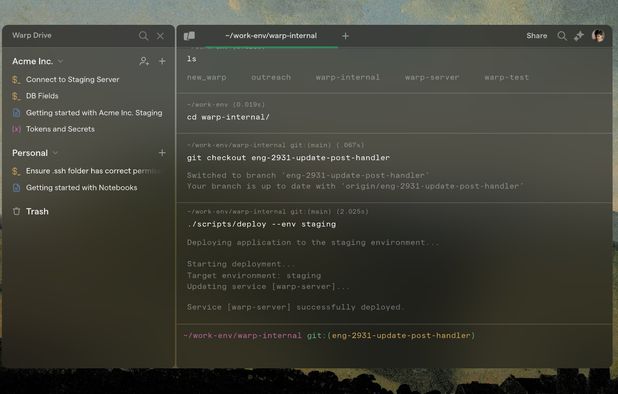Open Warp AI sparkles icon
This screenshot has height=394, width=618.
coord(579,36)
